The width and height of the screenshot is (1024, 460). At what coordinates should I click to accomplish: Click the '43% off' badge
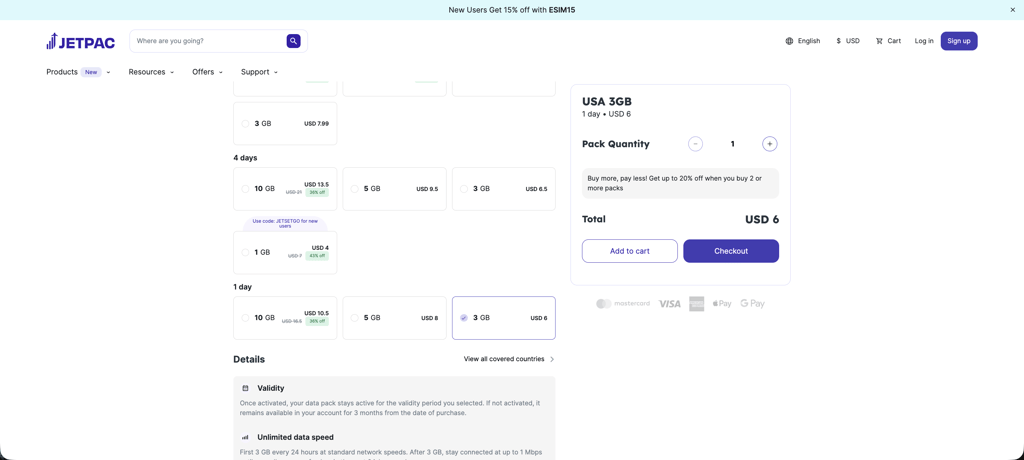tap(318, 256)
